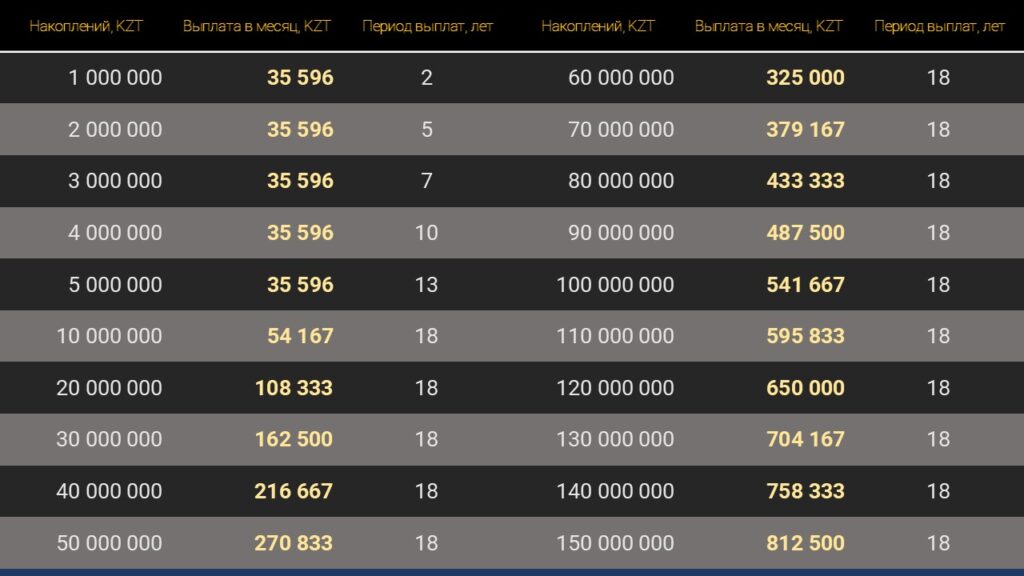The image size is (1024, 576).
Task: Click the 20 000 000 savings cell
Action: (109, 388)
